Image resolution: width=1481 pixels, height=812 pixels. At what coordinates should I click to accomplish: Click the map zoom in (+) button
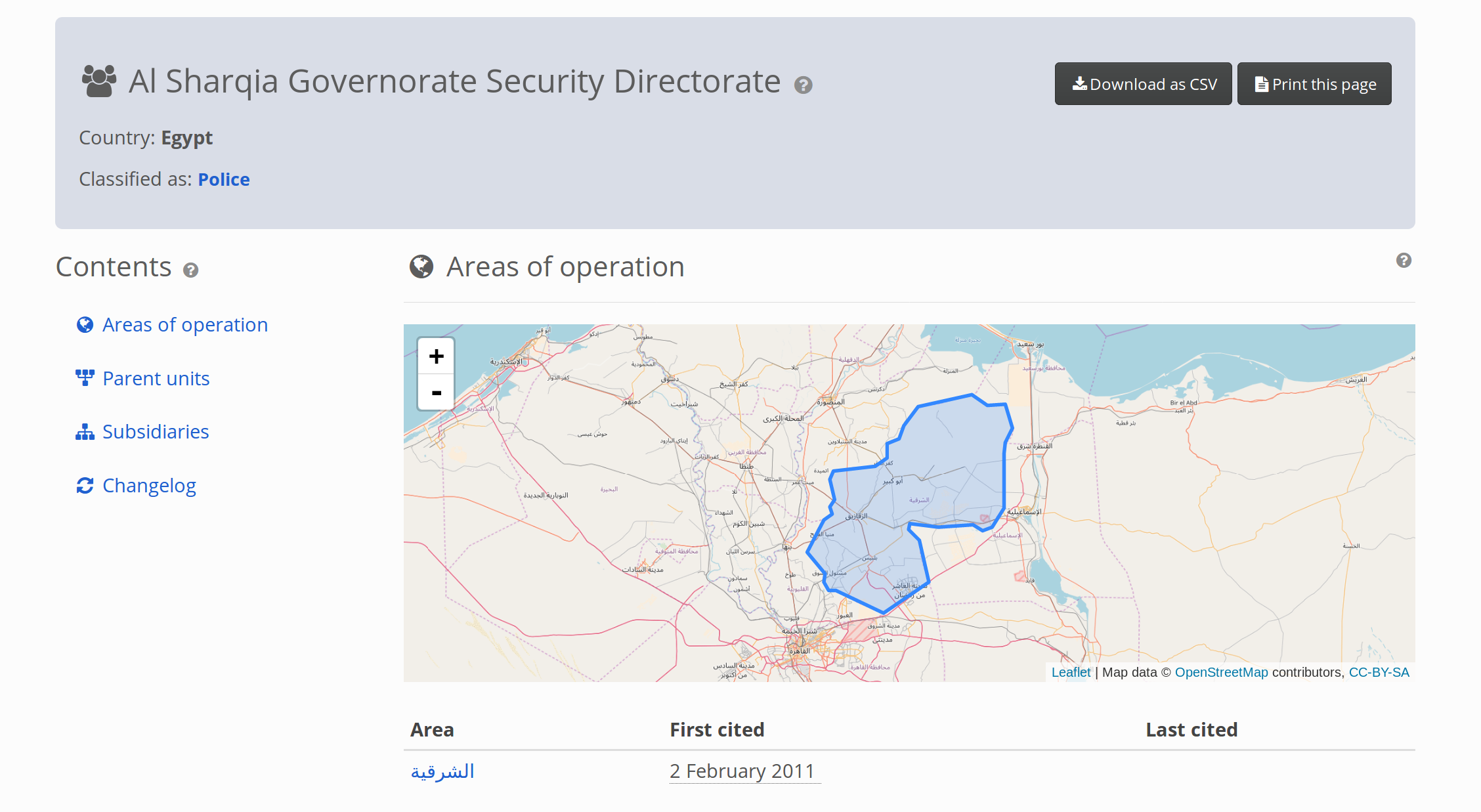point(435,357)
